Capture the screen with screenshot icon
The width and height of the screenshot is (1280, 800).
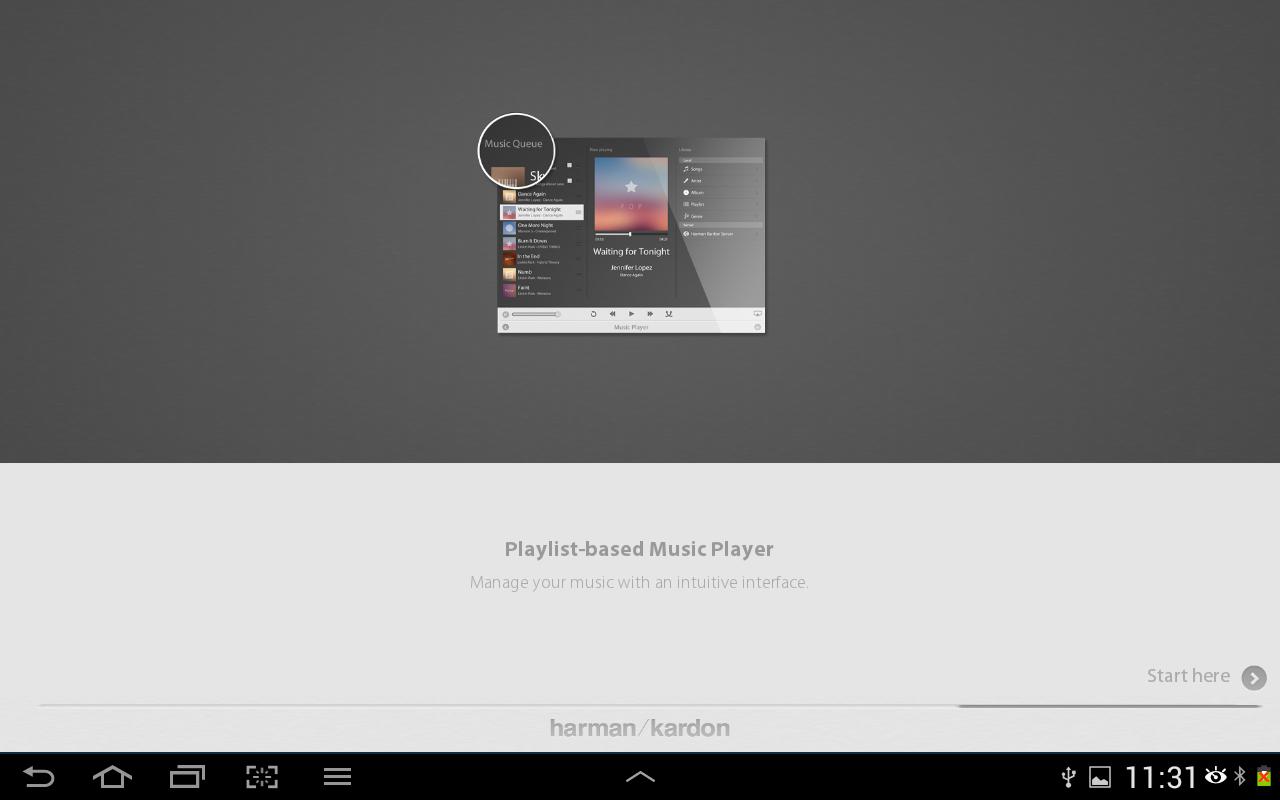pyautogui.click(x=262, y=777)
